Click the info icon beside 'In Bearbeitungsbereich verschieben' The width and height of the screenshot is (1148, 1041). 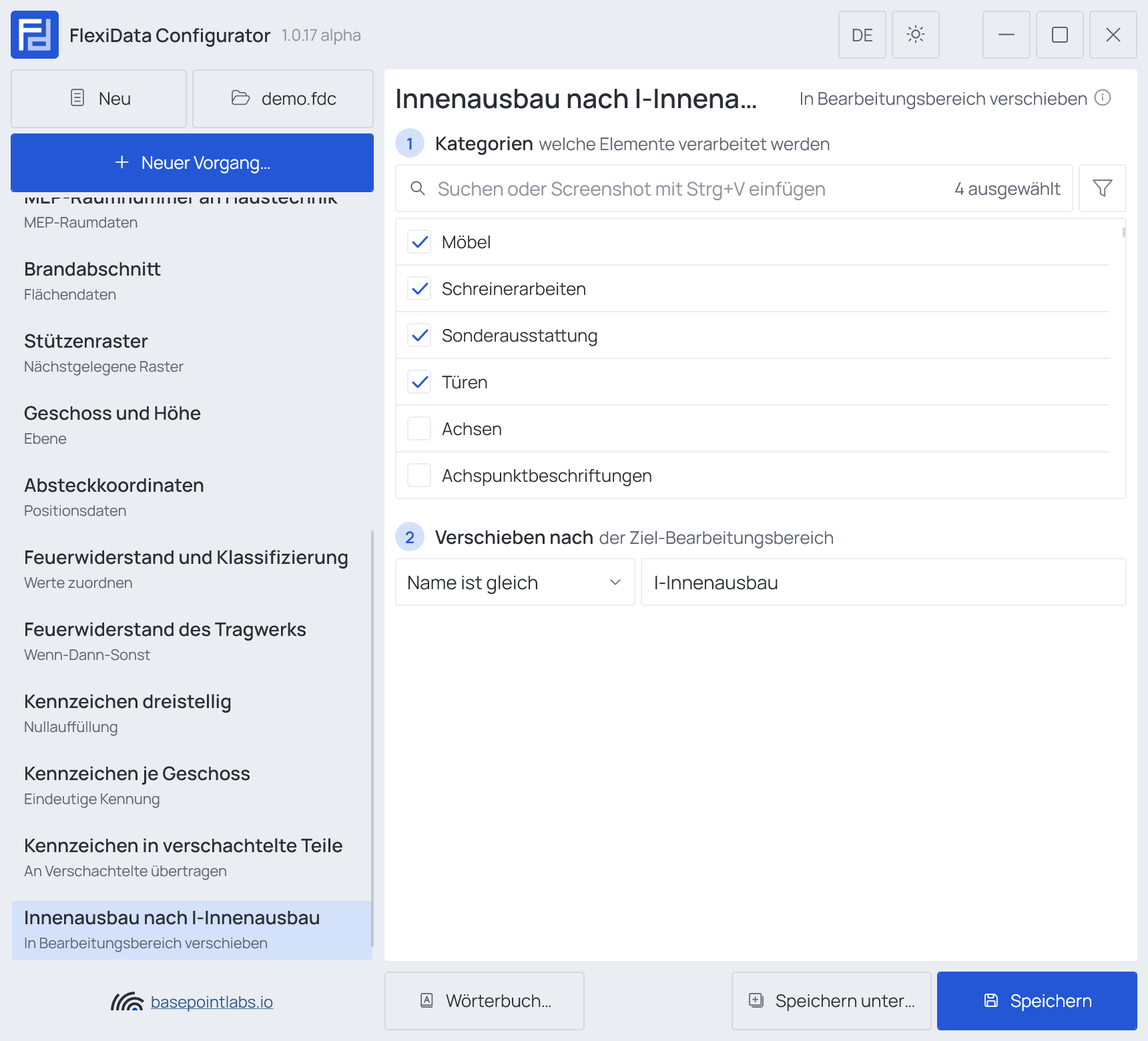[x=1103, y=98]
